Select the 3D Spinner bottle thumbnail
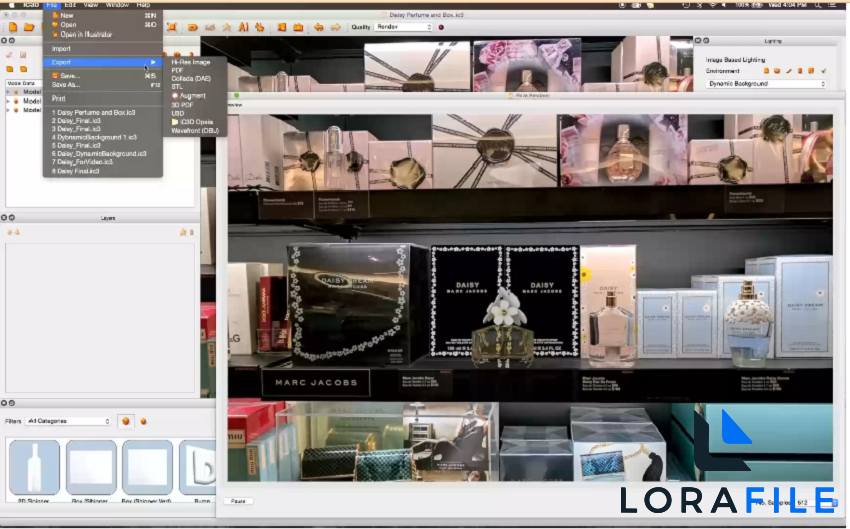850x529 pixels. pos(34,467)
